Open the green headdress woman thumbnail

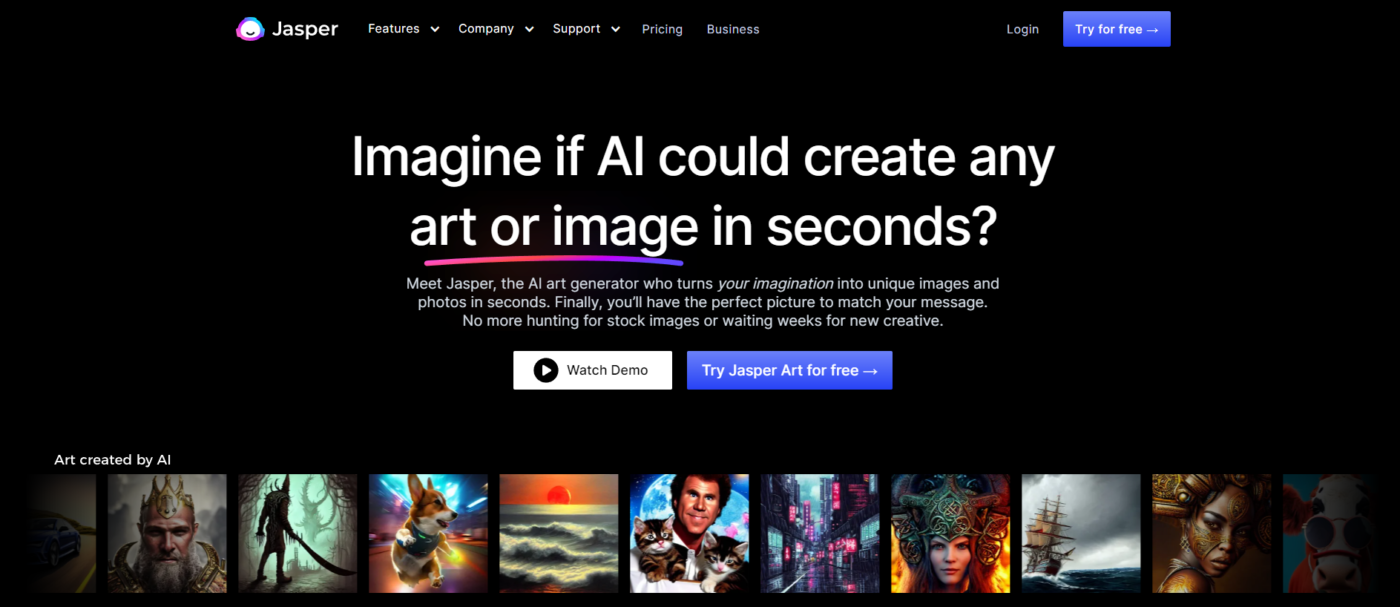tap(950, 533)
